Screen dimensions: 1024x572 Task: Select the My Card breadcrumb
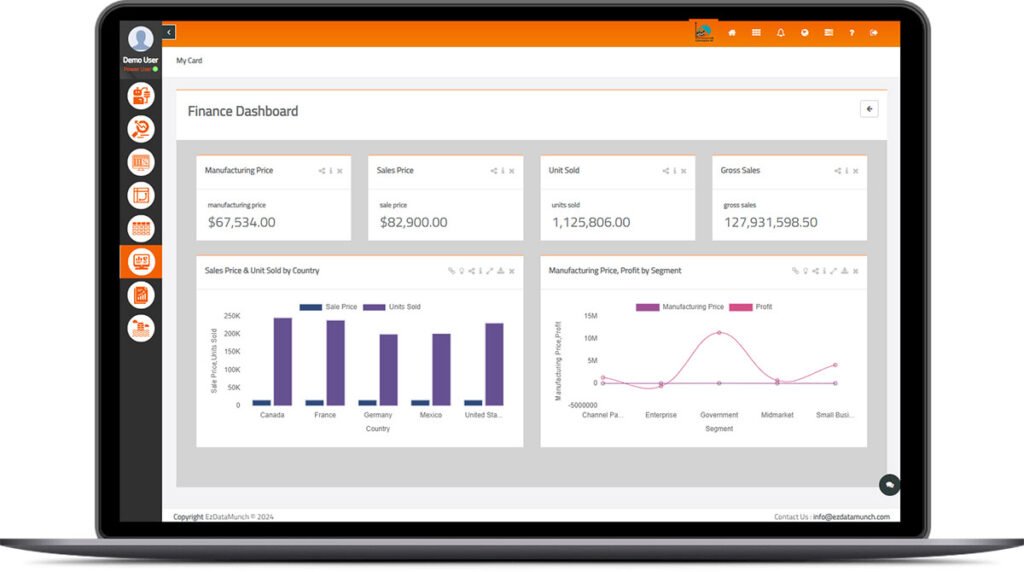(189, 61)
